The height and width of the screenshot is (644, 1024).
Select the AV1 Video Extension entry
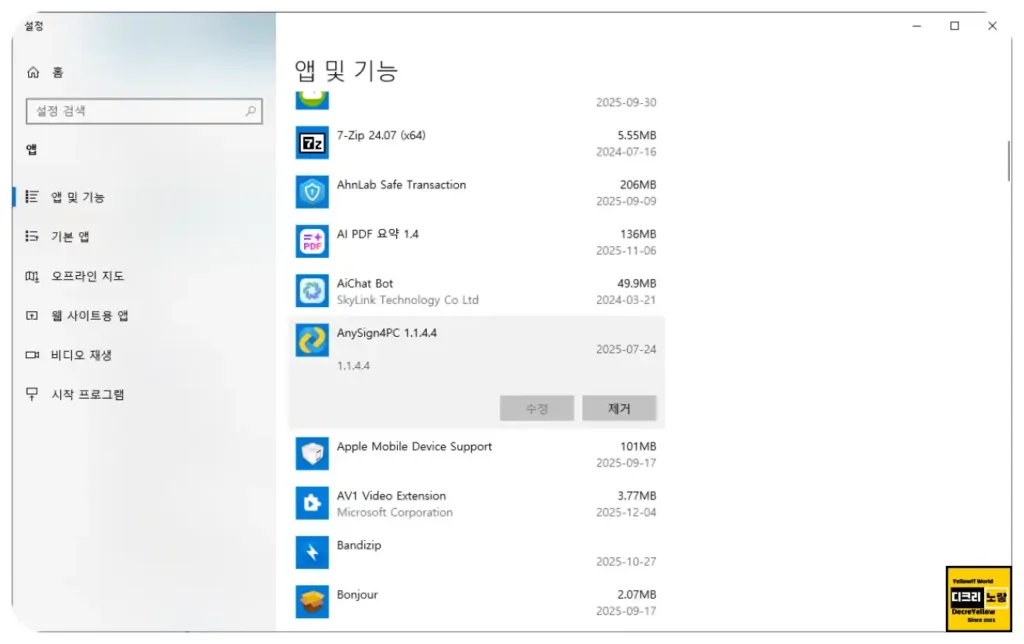coord(477,503)
